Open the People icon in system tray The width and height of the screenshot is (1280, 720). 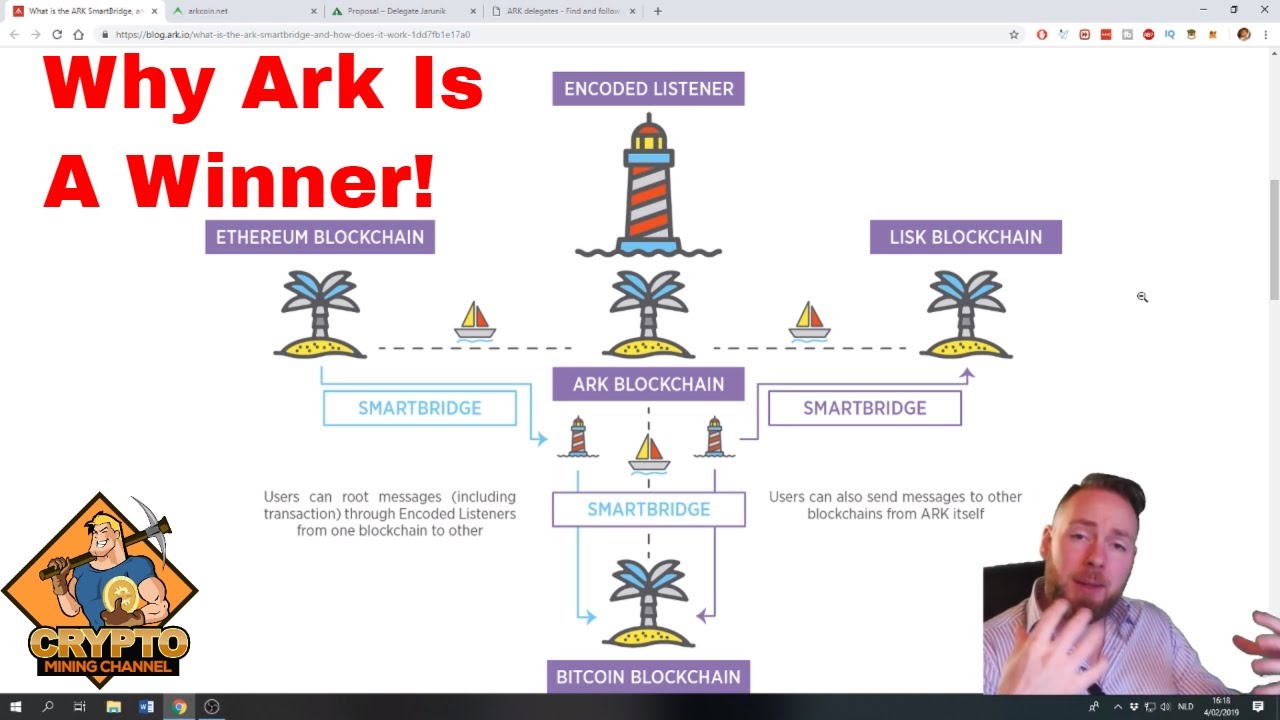(x=1094, y=706)
